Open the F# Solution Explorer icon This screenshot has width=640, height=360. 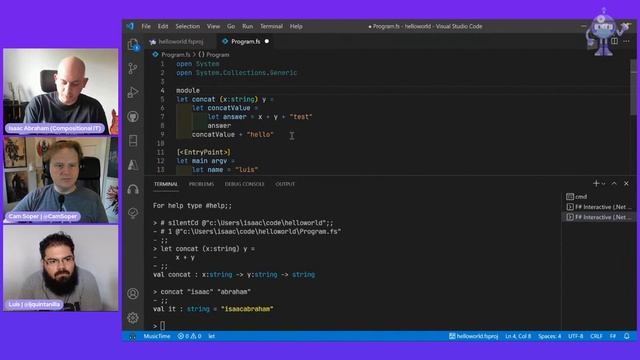[x=133, y=141]
